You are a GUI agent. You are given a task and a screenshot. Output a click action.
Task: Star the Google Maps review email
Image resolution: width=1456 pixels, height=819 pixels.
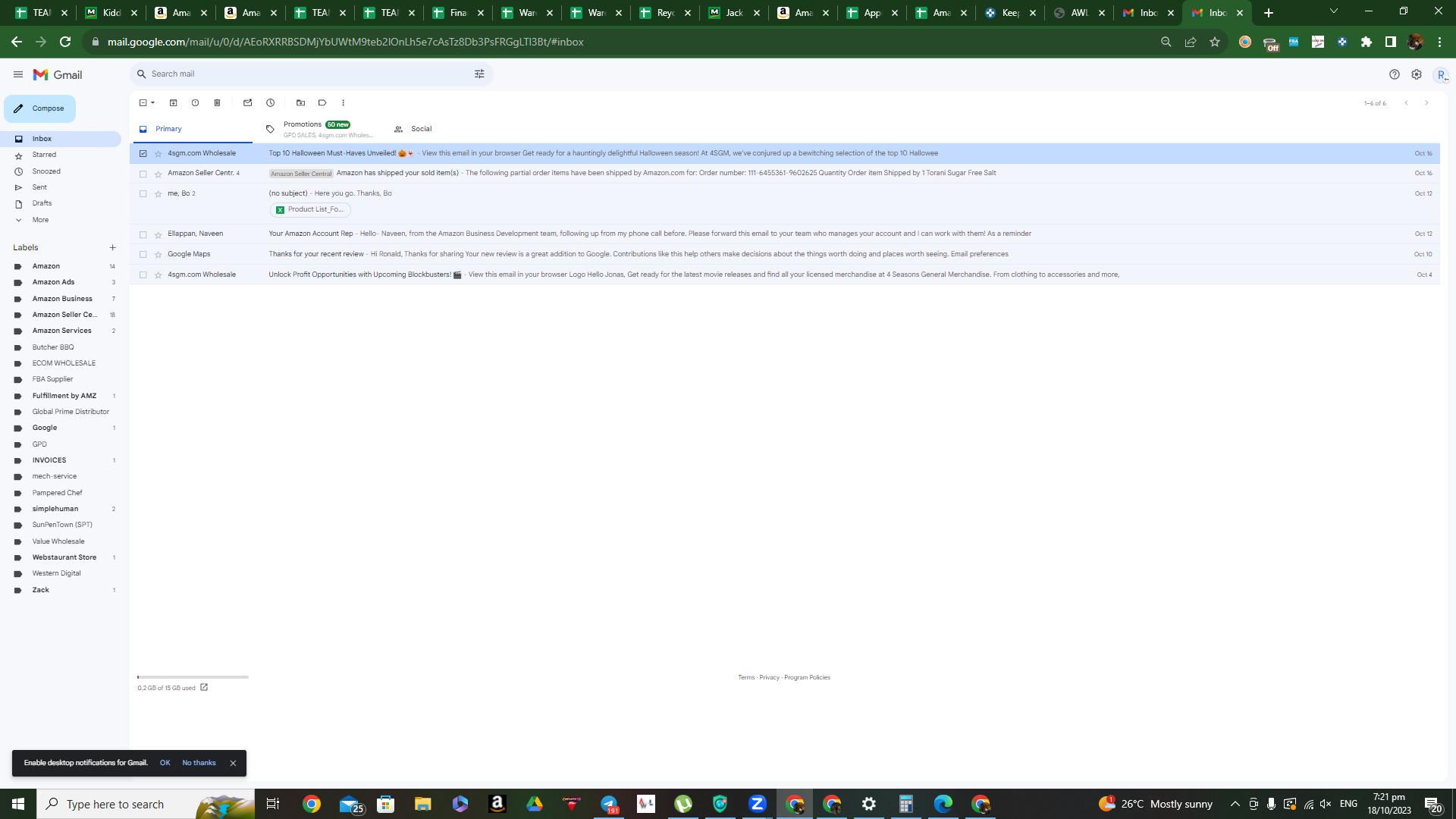tap(158, 255)
